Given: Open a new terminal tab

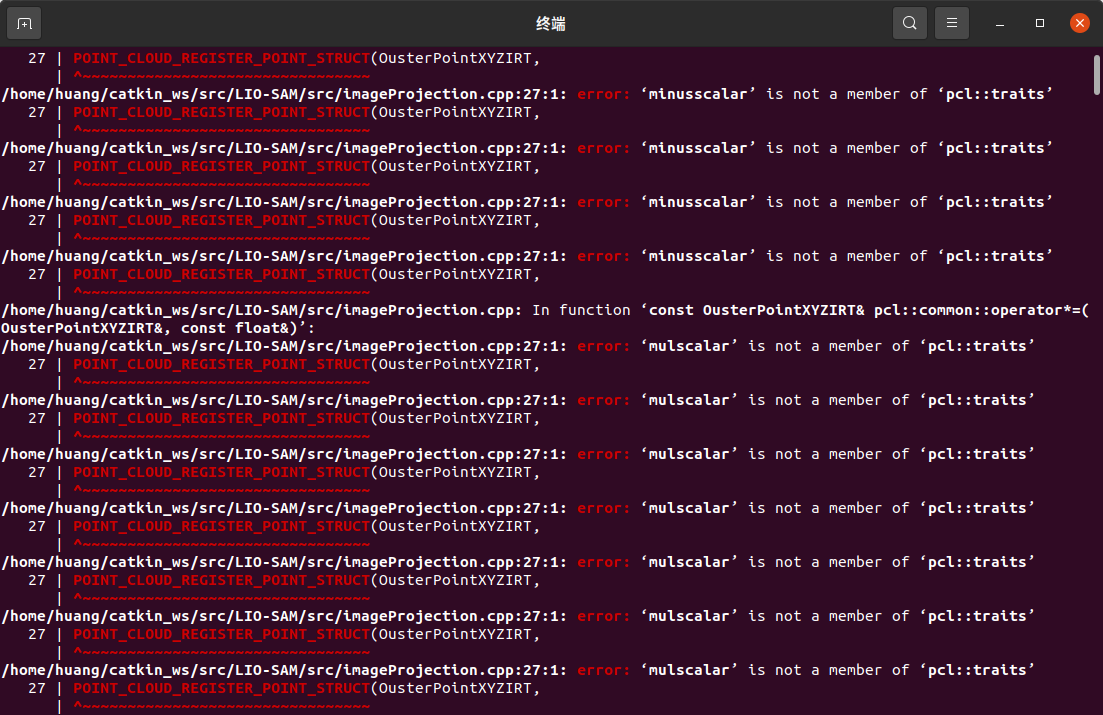Looking at the screenshot, I should [24, 23].
